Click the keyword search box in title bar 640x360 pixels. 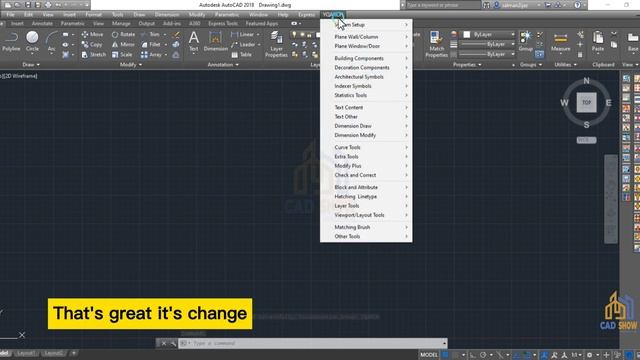coord(443,5)
